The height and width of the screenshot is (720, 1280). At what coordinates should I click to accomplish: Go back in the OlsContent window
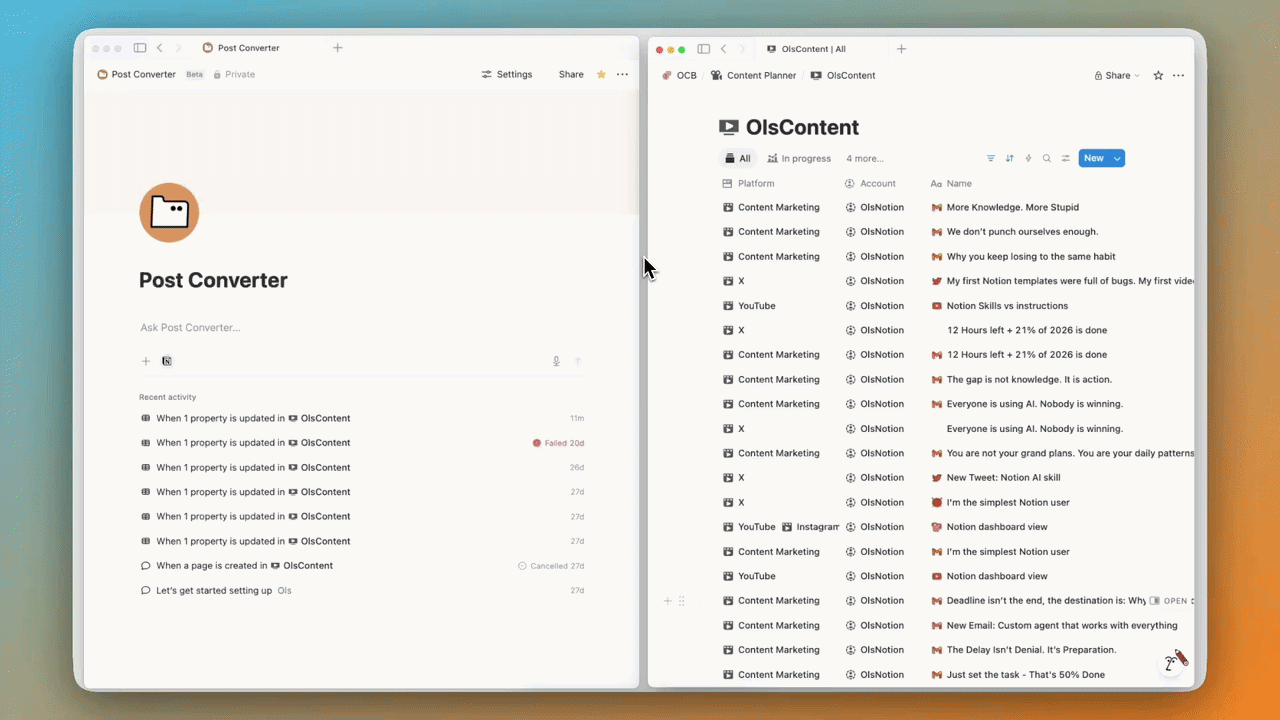click(x=723, y=49)
